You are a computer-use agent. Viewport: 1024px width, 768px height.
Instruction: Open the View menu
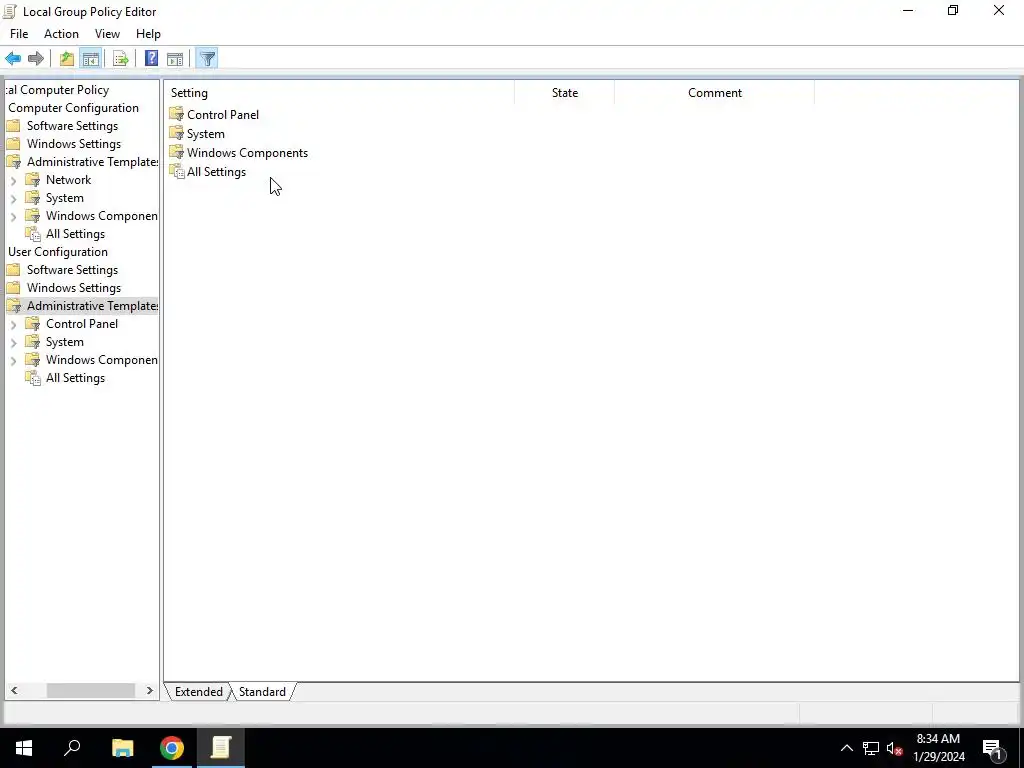pyautogui.click(x=107, y=34)
